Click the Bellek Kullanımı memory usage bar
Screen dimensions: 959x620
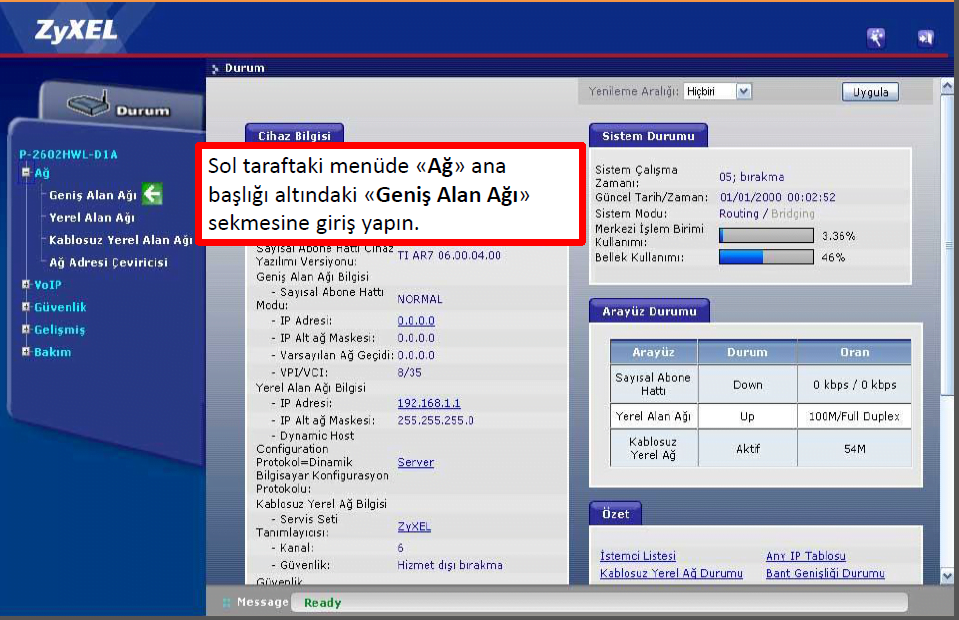(x=764, y=256)
